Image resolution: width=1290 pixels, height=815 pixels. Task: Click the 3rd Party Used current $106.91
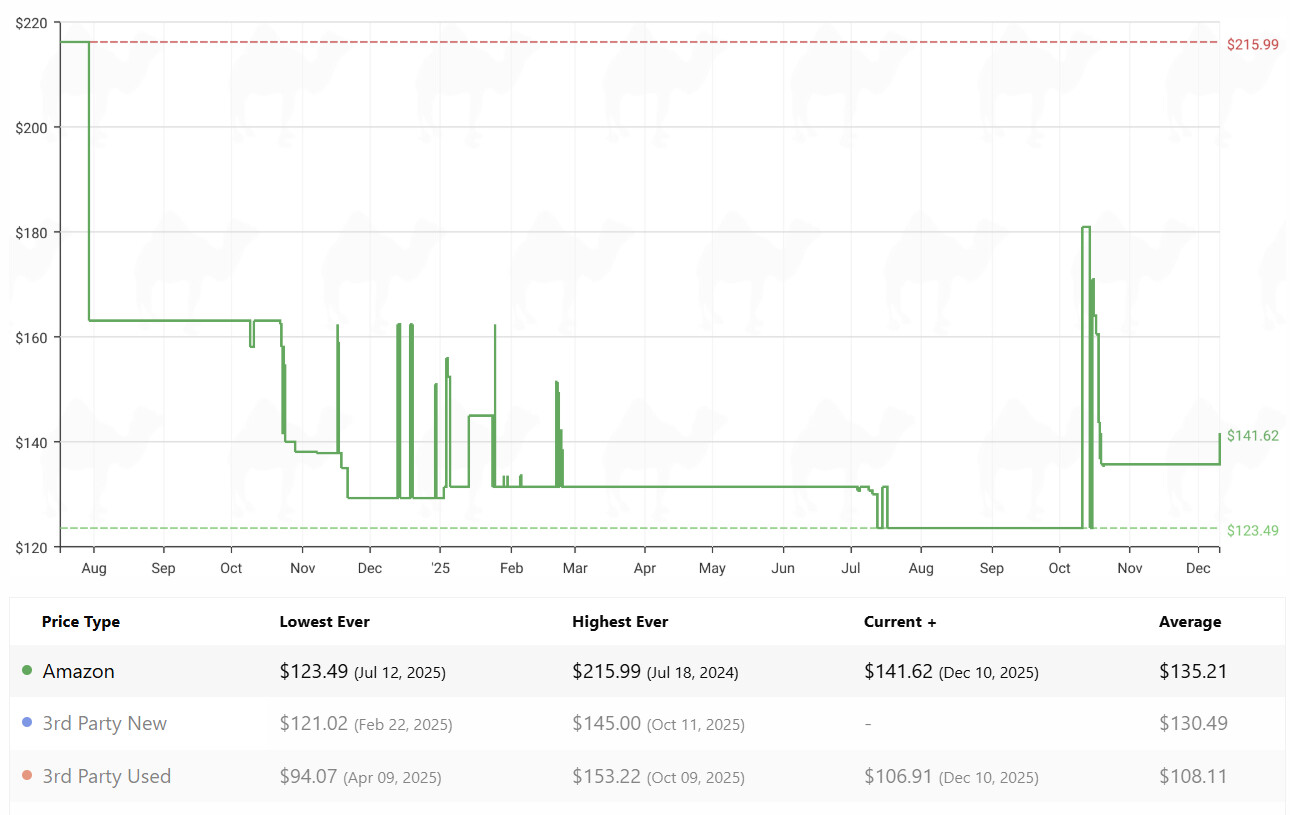[950, 777]
